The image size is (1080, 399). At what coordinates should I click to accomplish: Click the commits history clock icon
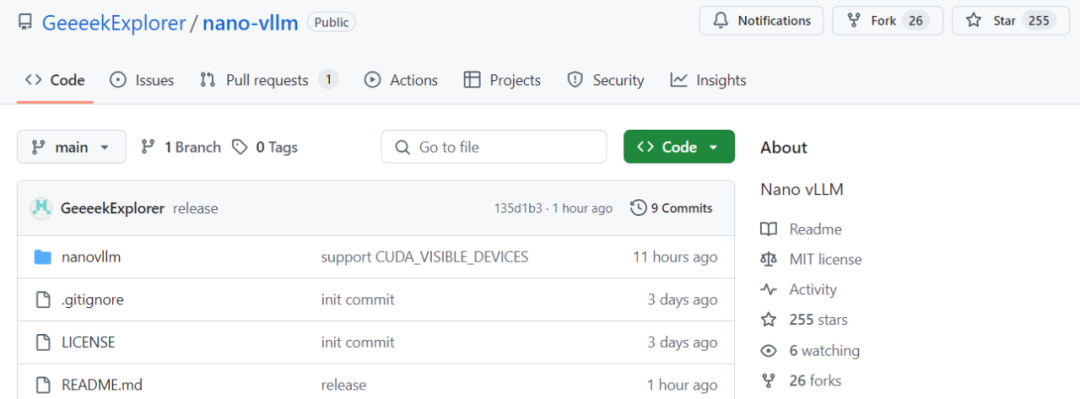(638, 207)
